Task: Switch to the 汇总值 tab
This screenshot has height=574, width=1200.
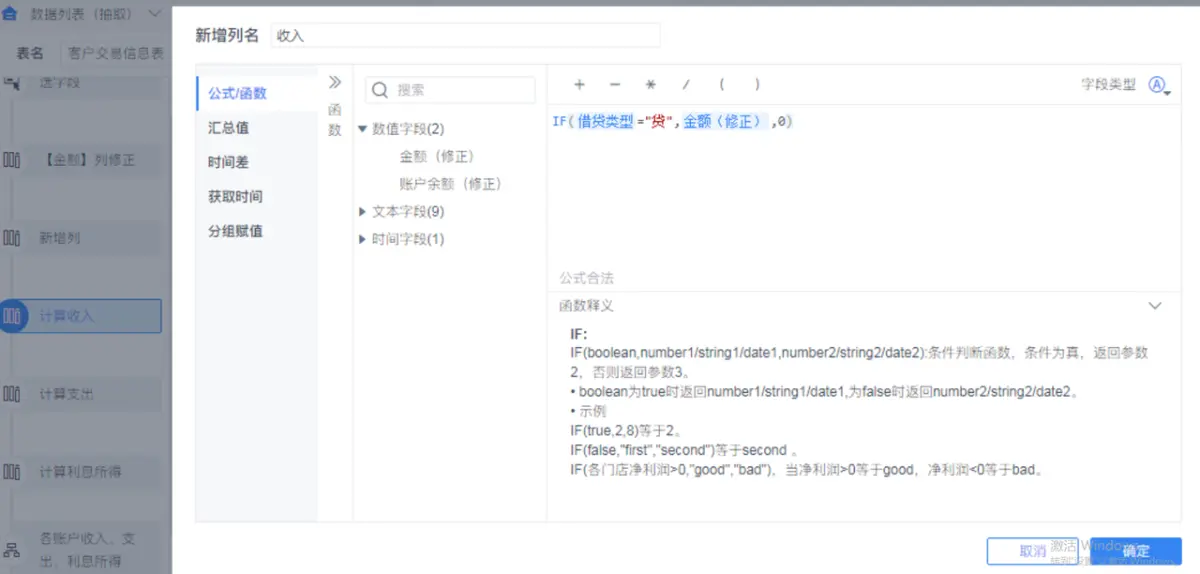Action: coord(229,128)
